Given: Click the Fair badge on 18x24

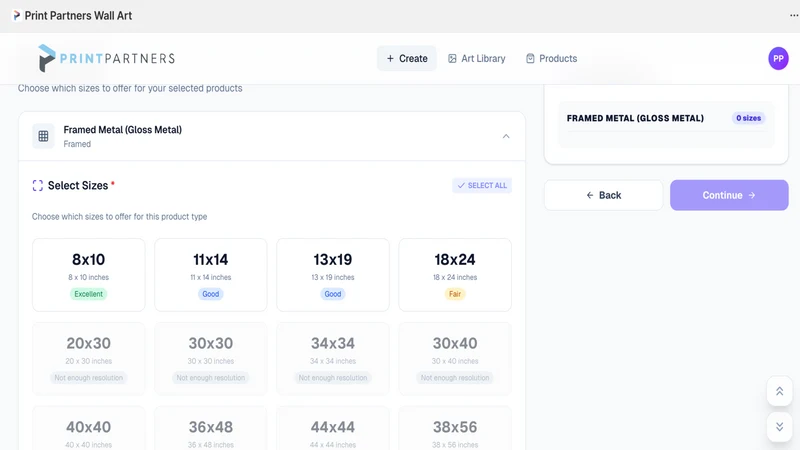Looking at the screenshot, I should pyautogui.click(x=455, y=294).
